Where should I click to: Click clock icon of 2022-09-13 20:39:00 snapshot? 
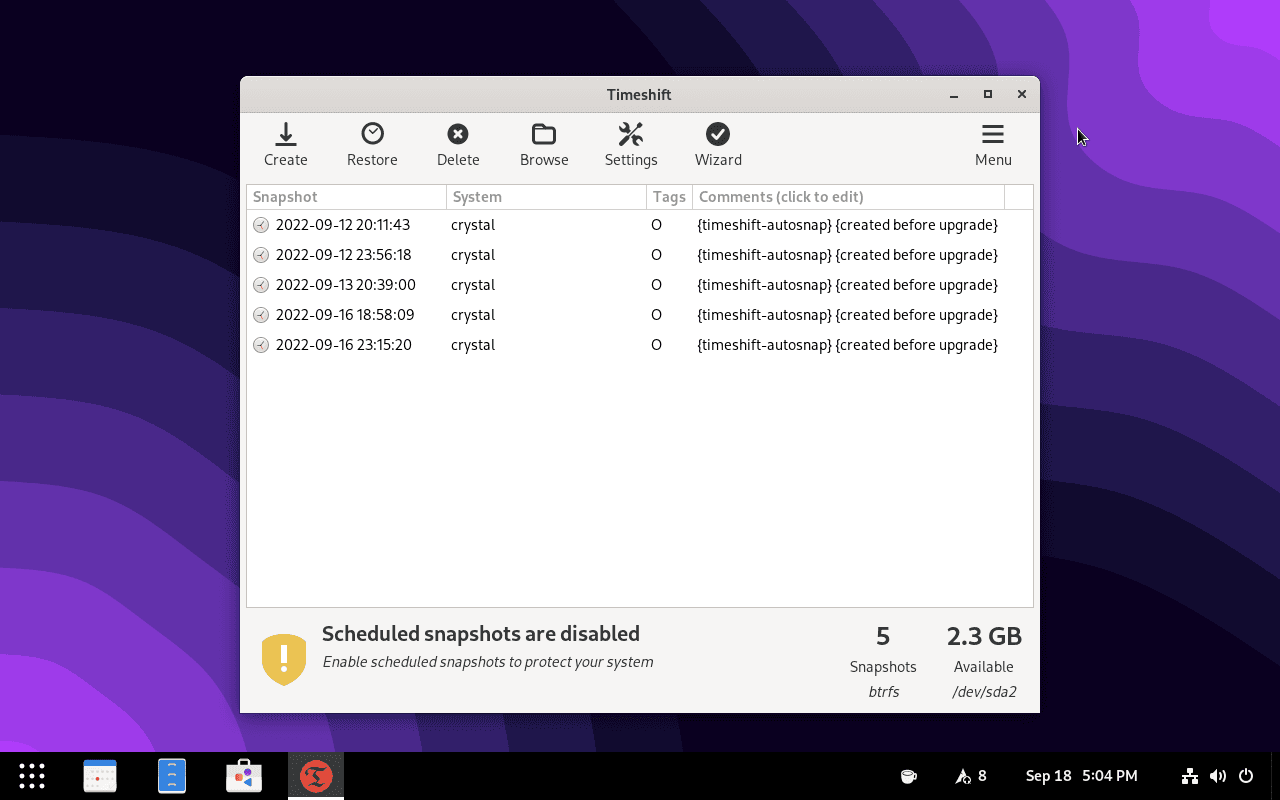(261, 285)
